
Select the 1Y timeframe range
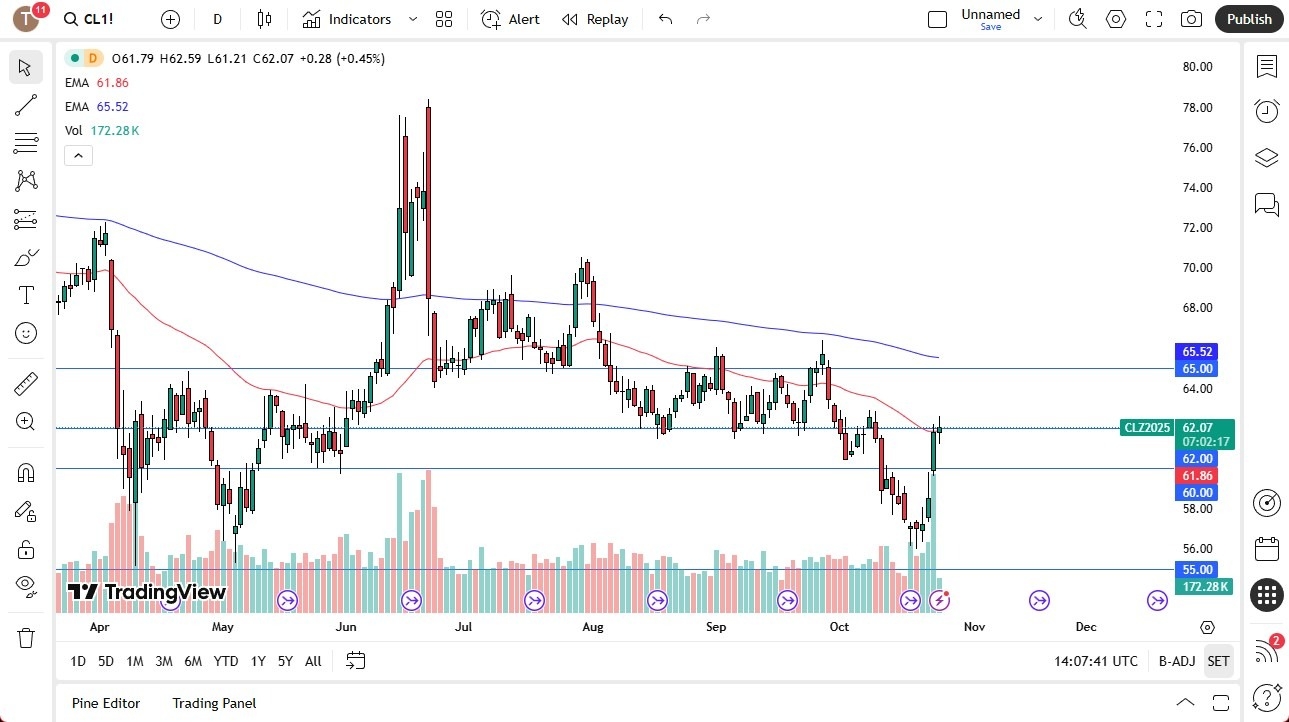coord(257,661)
